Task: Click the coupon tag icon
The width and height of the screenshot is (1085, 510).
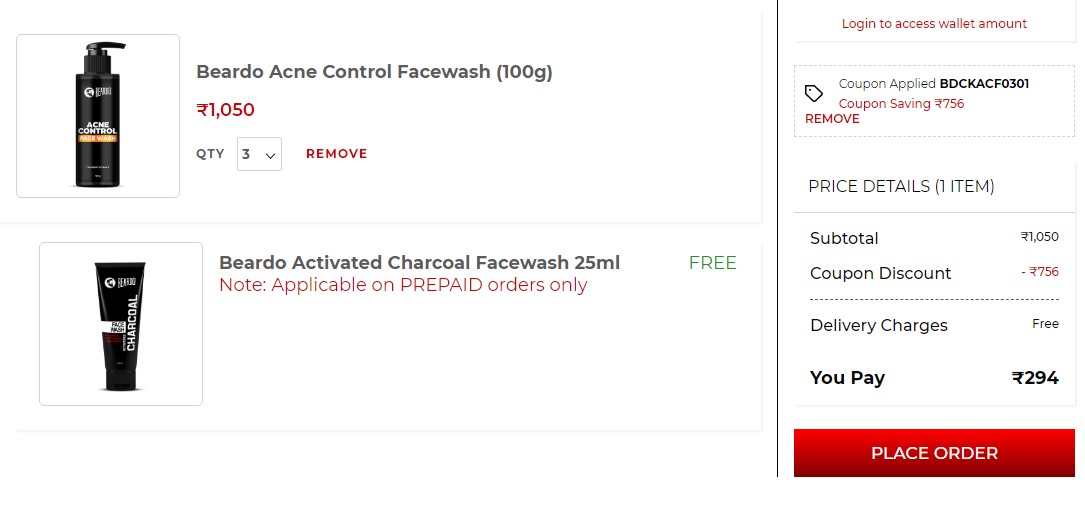Action: coord(814,93)
